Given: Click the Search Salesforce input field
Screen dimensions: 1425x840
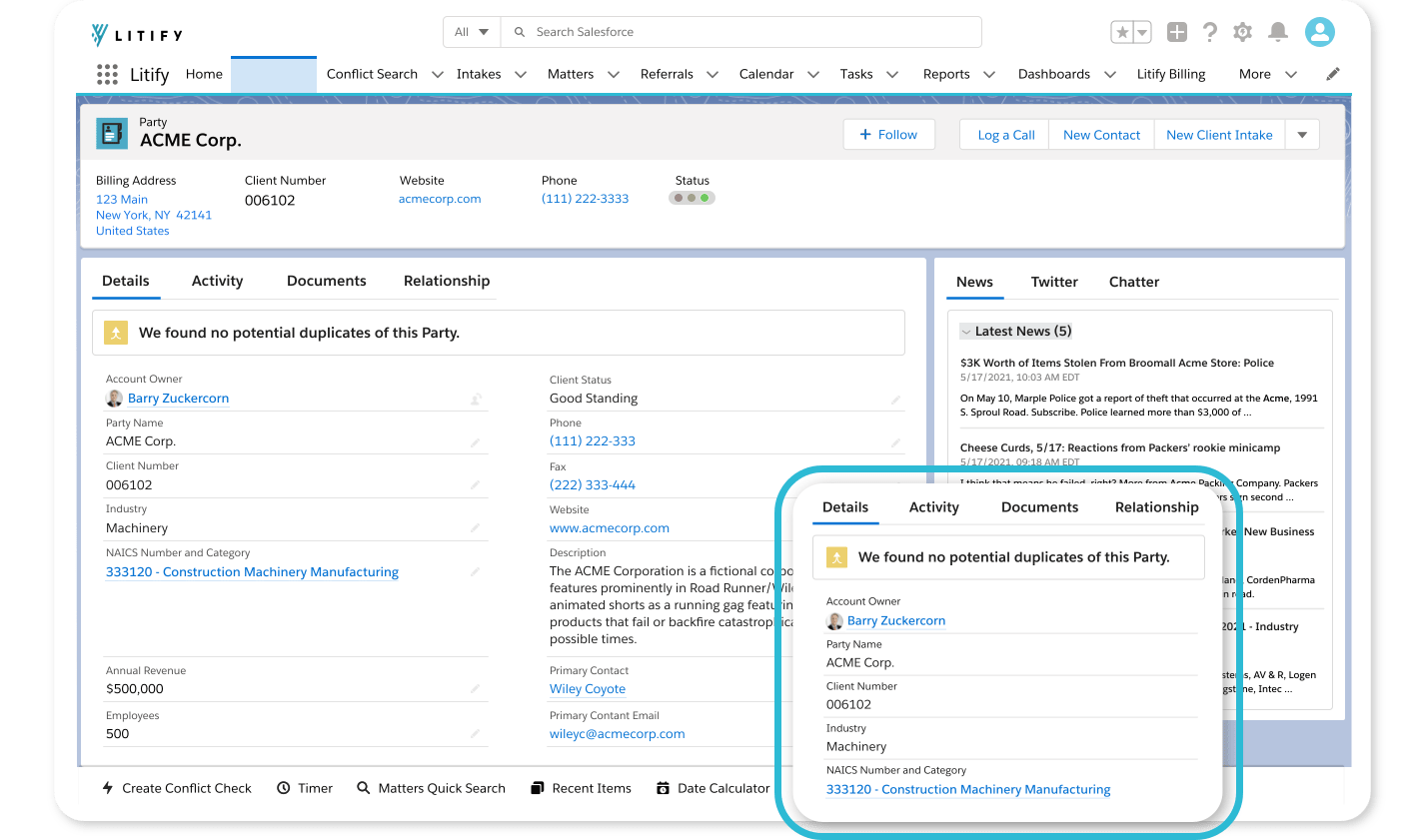Looking at the screenshot, I should [x=740, y=32].
